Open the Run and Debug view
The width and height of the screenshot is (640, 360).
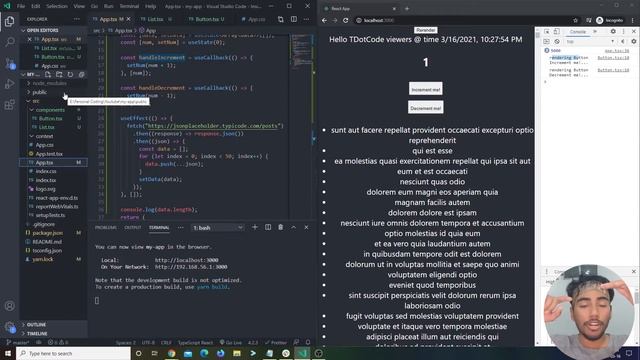tap(9, 84)
